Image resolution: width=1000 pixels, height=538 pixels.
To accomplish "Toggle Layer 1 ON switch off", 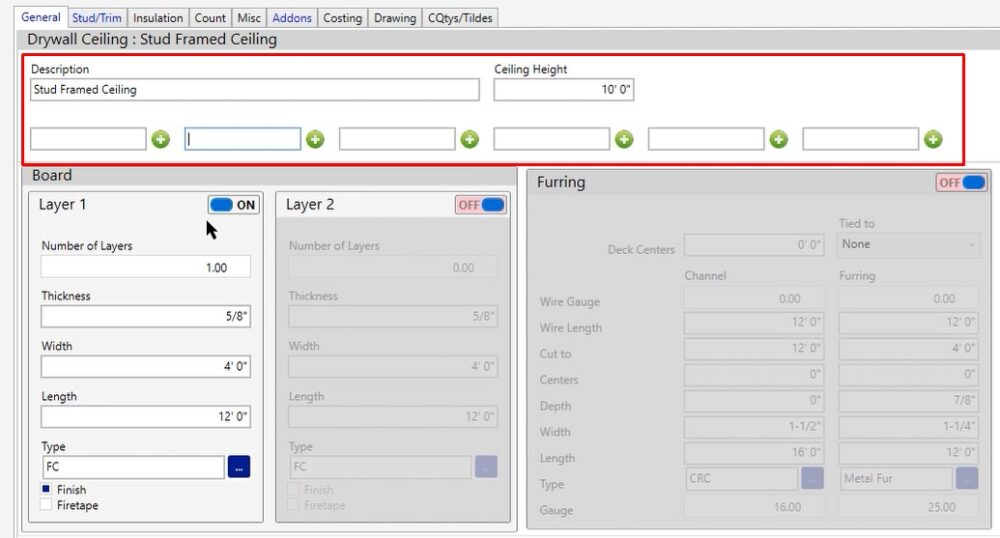I will click(x=233, y=205).
